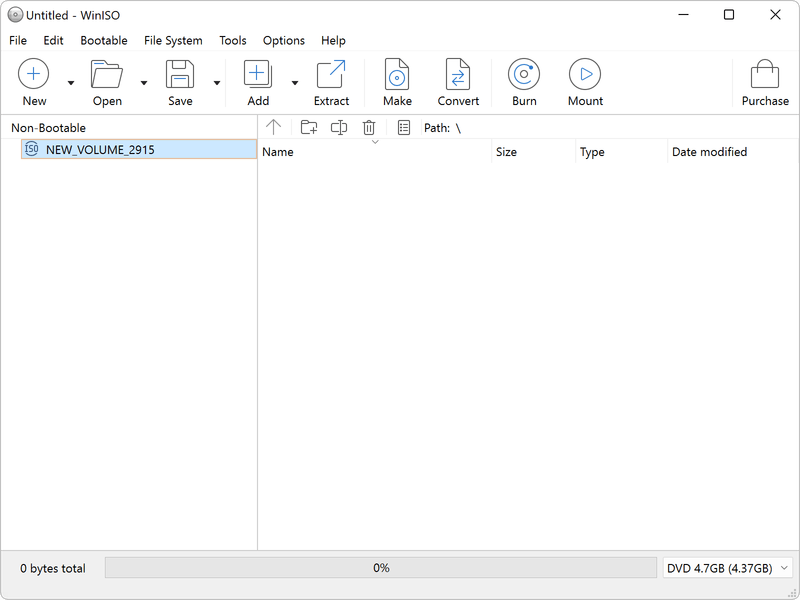The image size is (800, 600).
Task: Expand the dropdown arrow next to Open
Action: (144, 83)
